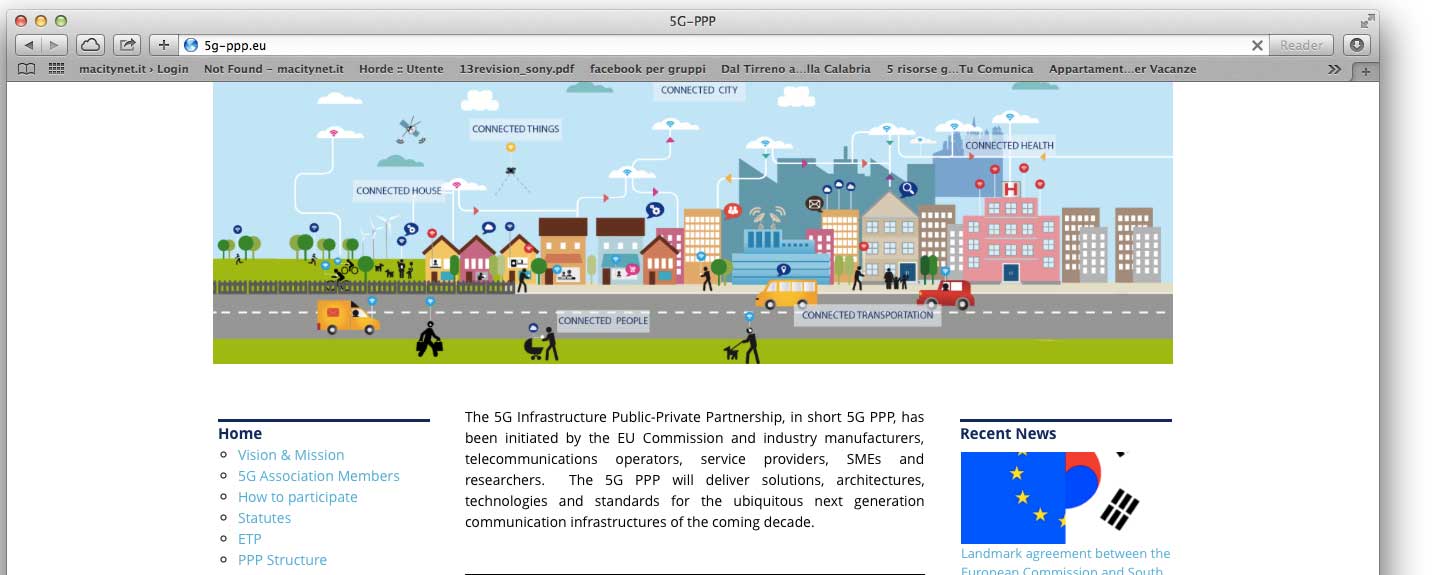
Task: Click the CONNECTED HEALTH label
Action: point(1009,145)
